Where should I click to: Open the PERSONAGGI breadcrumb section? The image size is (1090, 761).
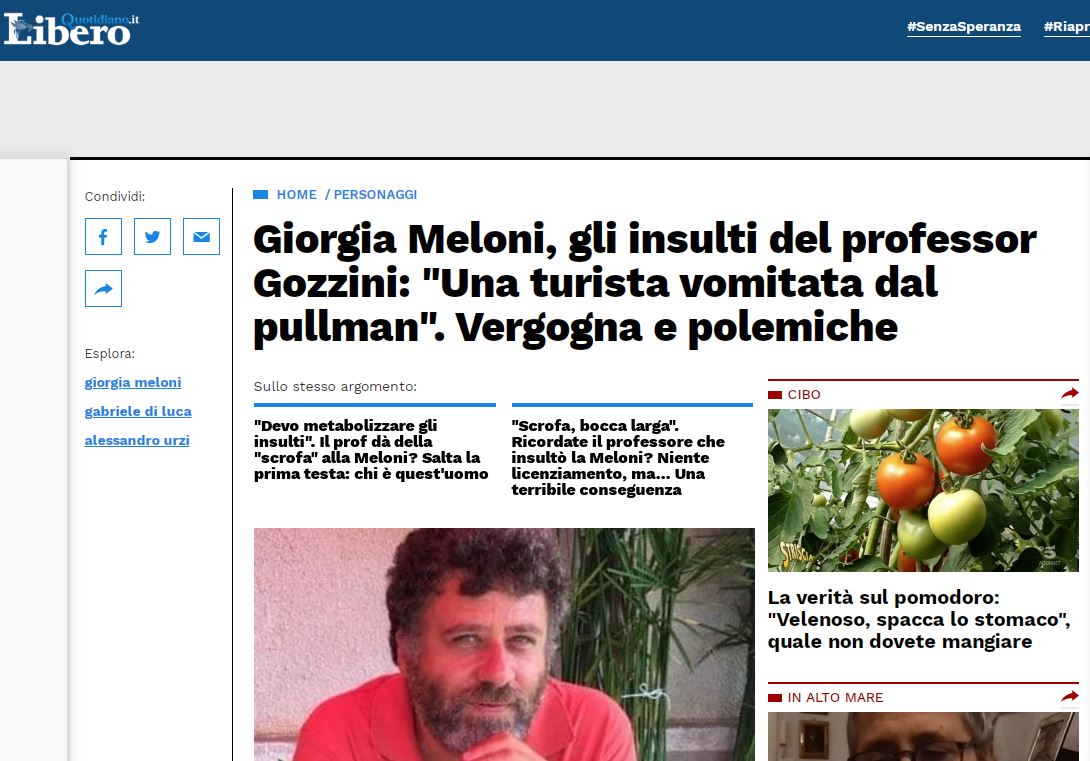375,195
